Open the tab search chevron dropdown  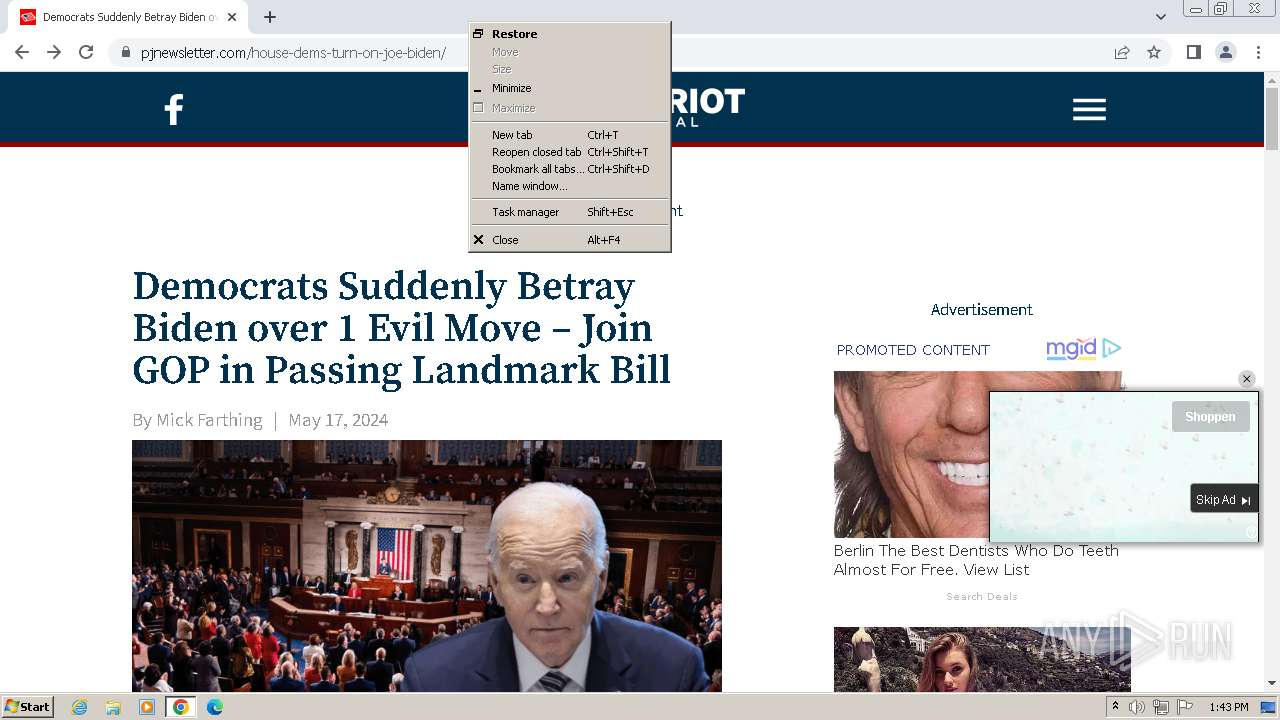click(x=1161, y=16)
